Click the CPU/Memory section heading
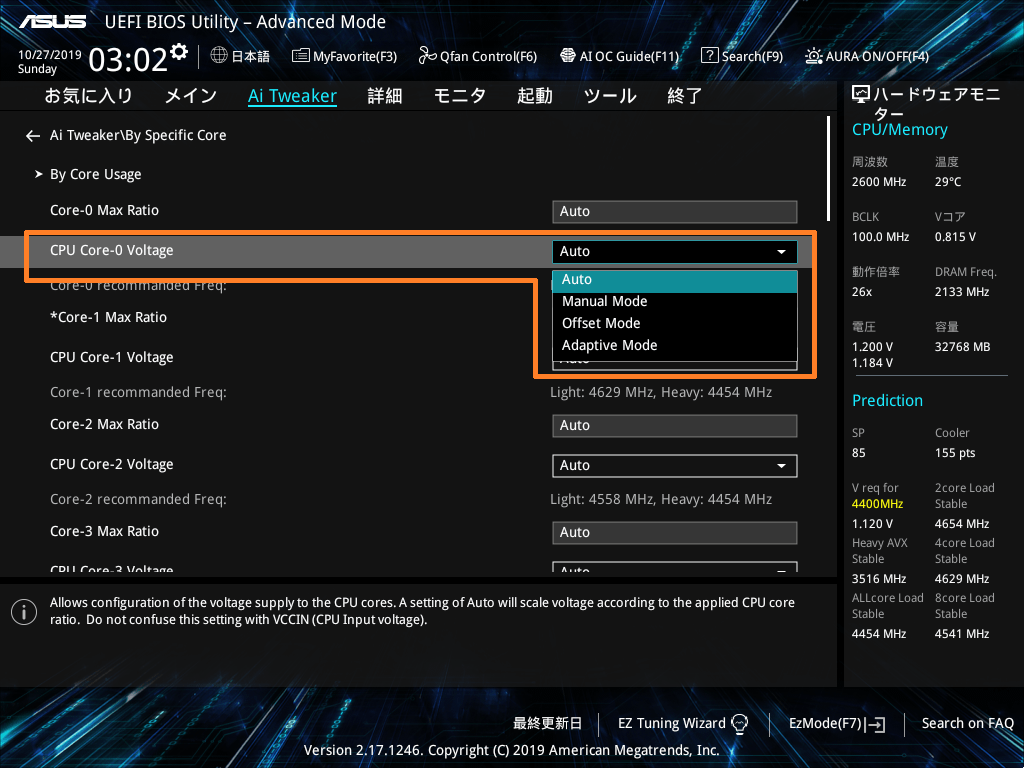Image resolution: width=1024 pixels, height=768 pixels. point(900,130)
